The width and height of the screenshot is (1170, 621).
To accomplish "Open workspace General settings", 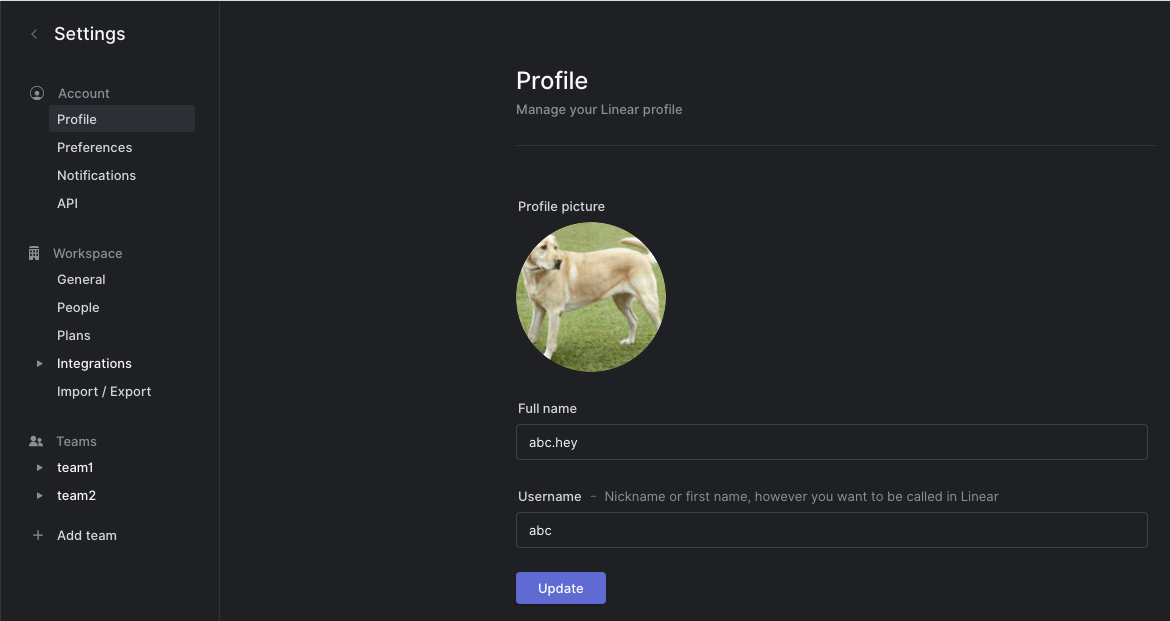I will 81,279.
